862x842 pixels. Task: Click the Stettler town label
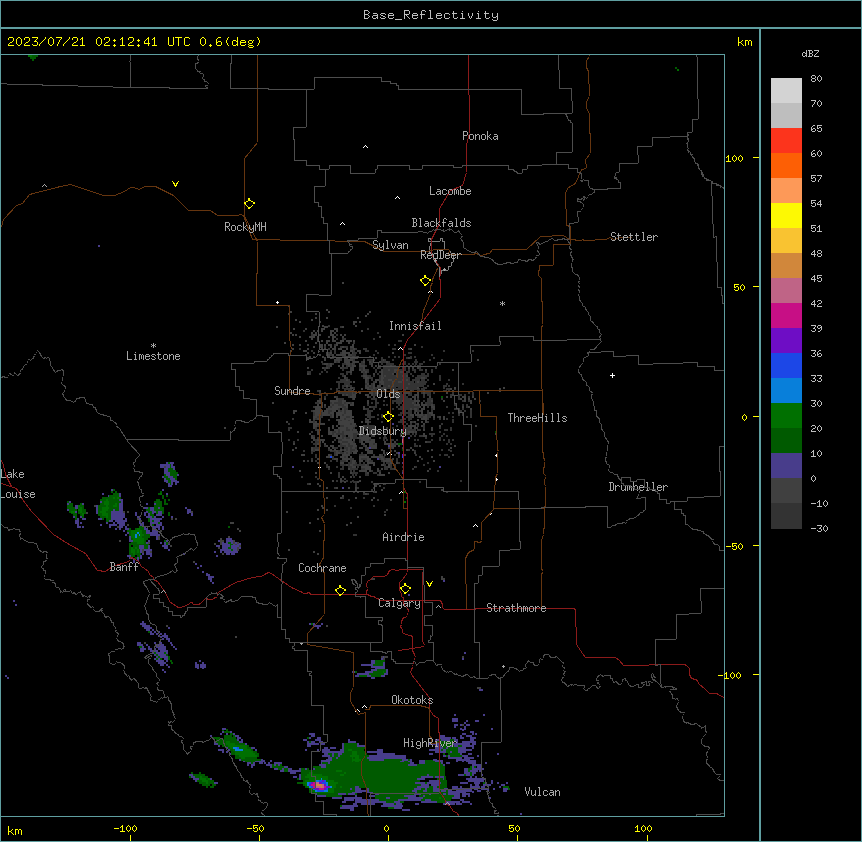[634, 237]
